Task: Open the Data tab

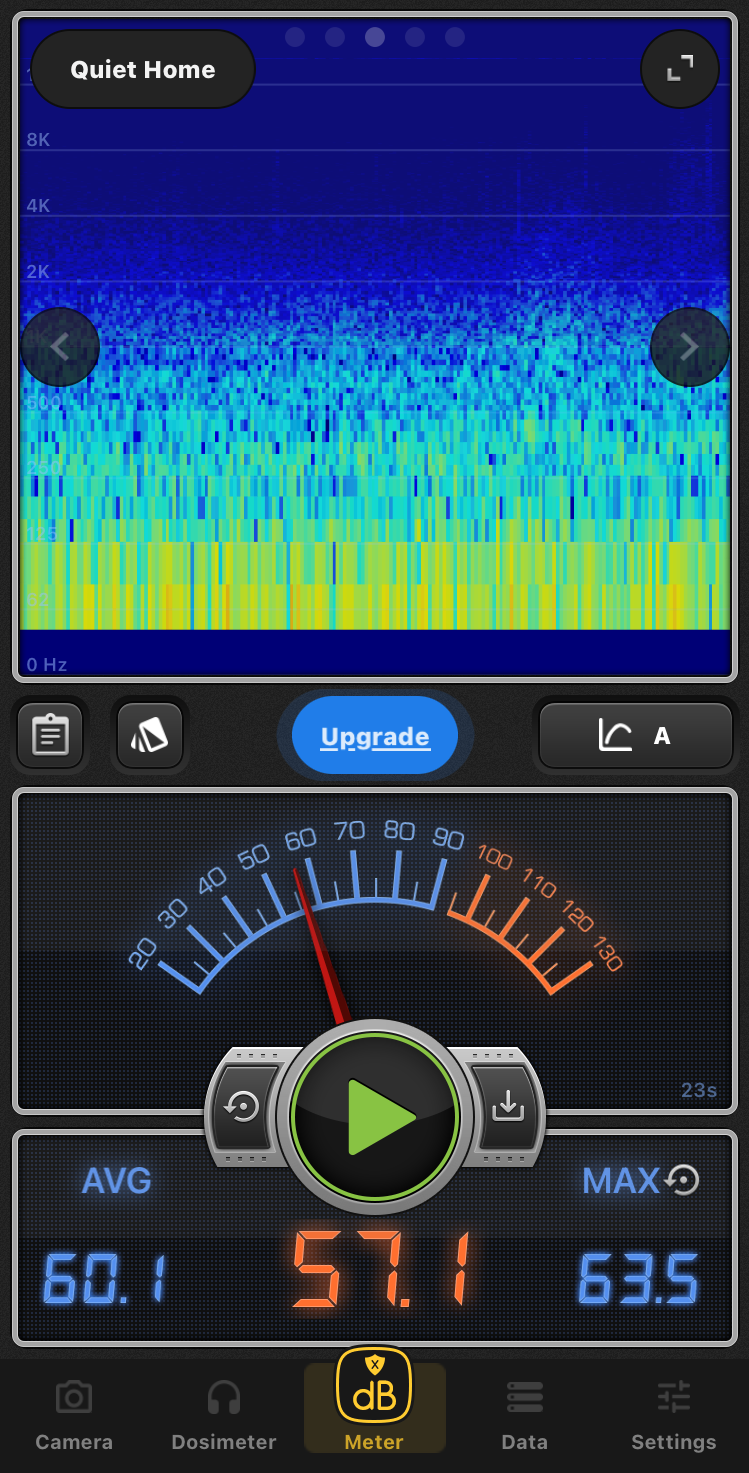Action: [524, 1415]
